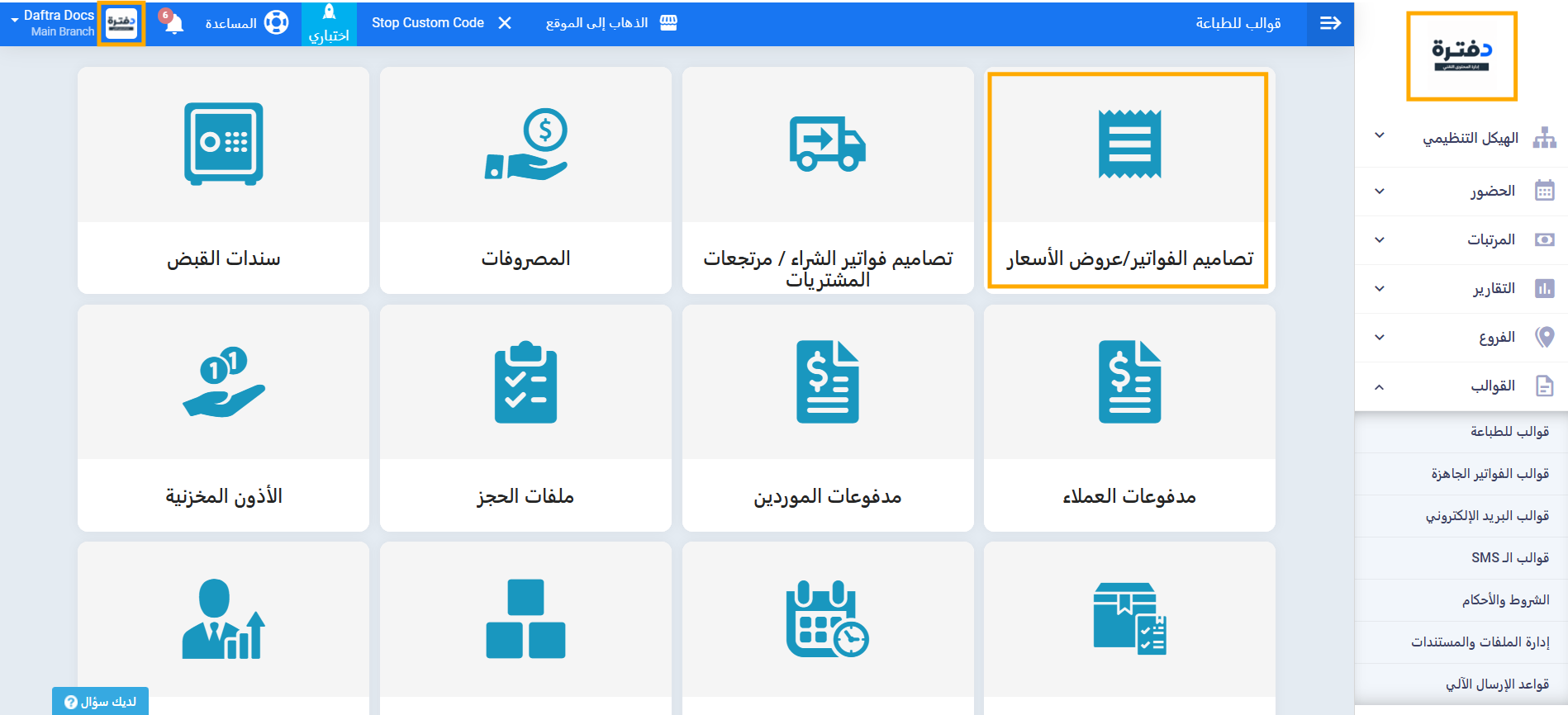Click the لديك سؤال help button
1568x715 pixels.
coord(100,701)
